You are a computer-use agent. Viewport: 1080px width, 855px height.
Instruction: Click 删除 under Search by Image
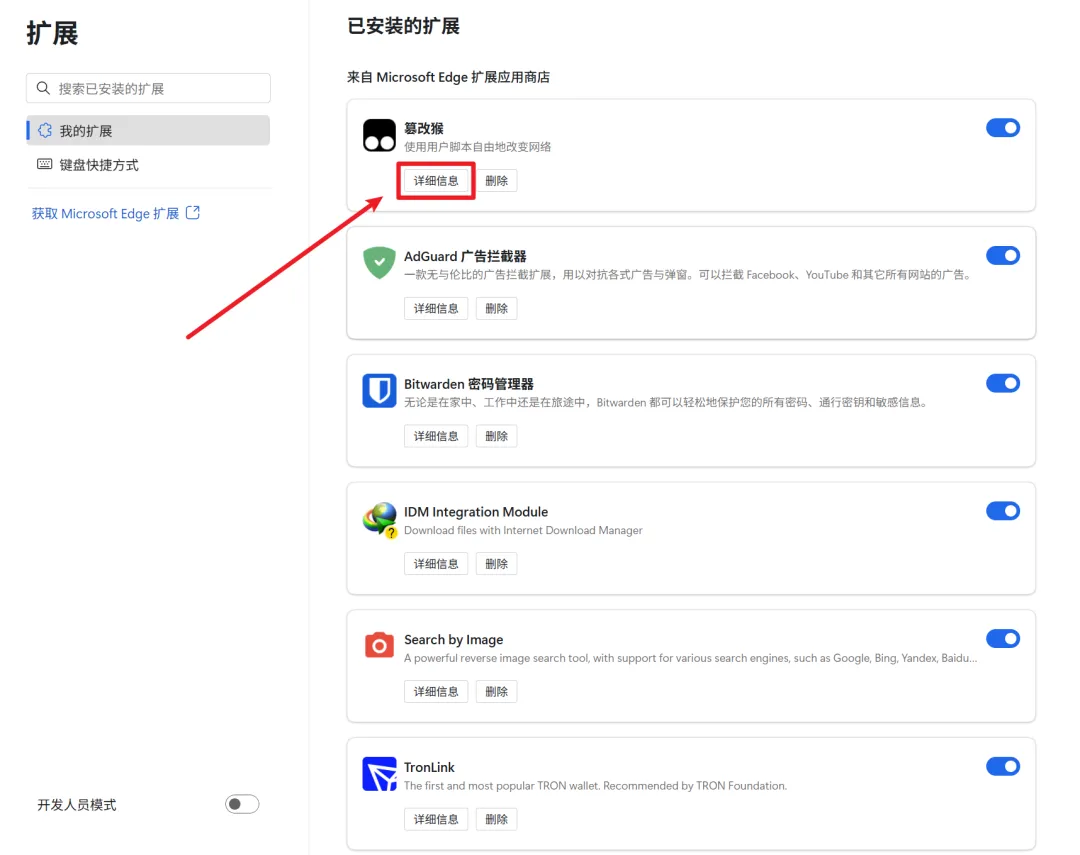point(497,692)
